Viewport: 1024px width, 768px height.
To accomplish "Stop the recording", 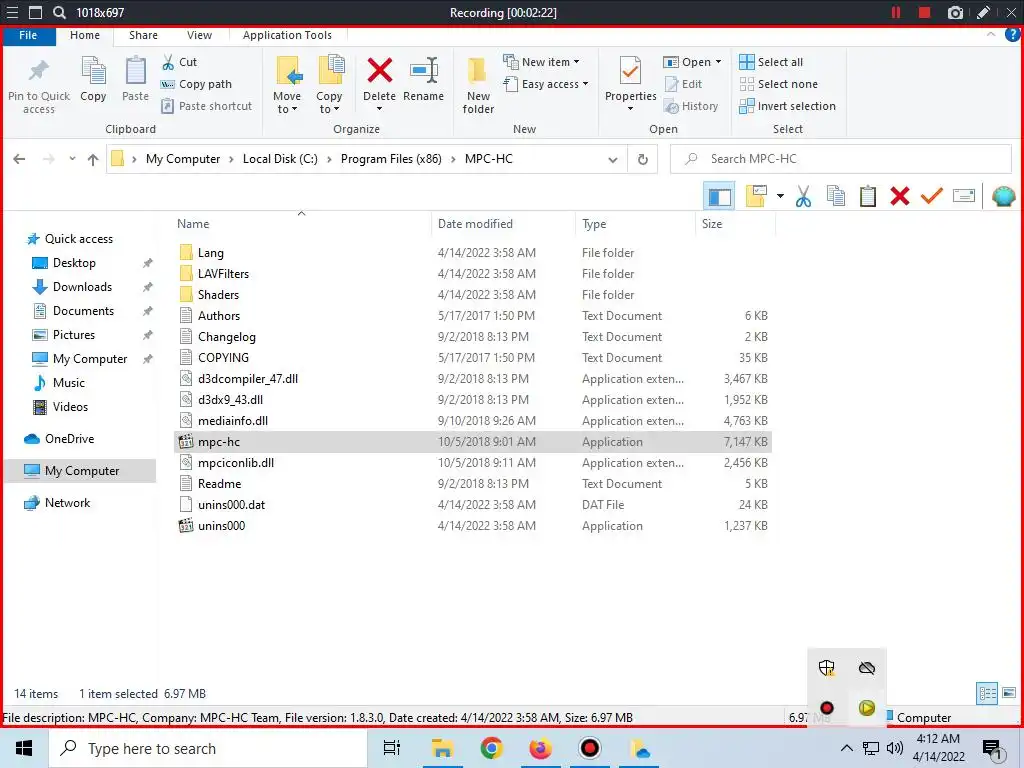I will click(924, 12).
